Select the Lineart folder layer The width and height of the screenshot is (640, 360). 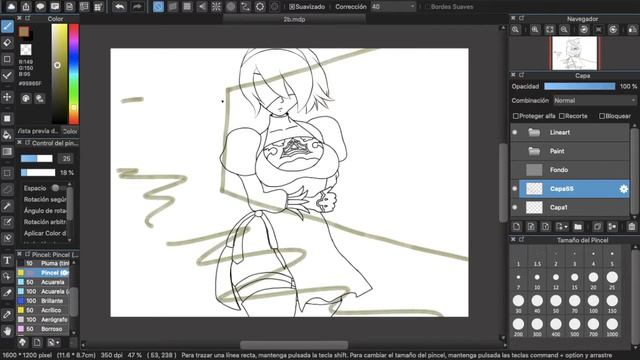(574, 132)
